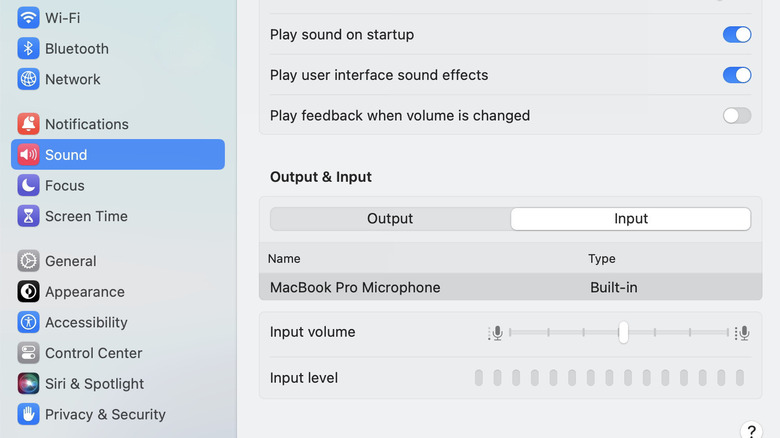This screenshot has width=780, height=438.
Task: Click the General gear icon
Action: [28, 261]
